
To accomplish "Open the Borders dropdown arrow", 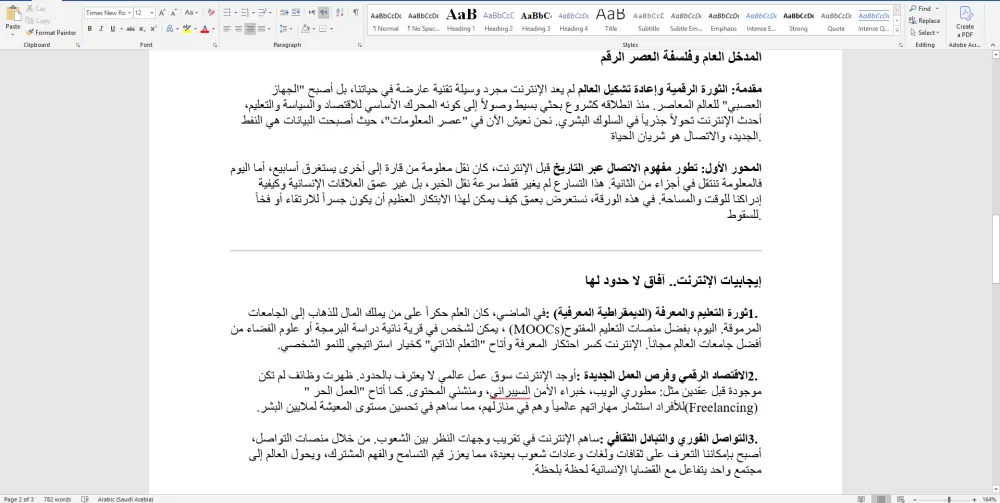I will 331,29.
